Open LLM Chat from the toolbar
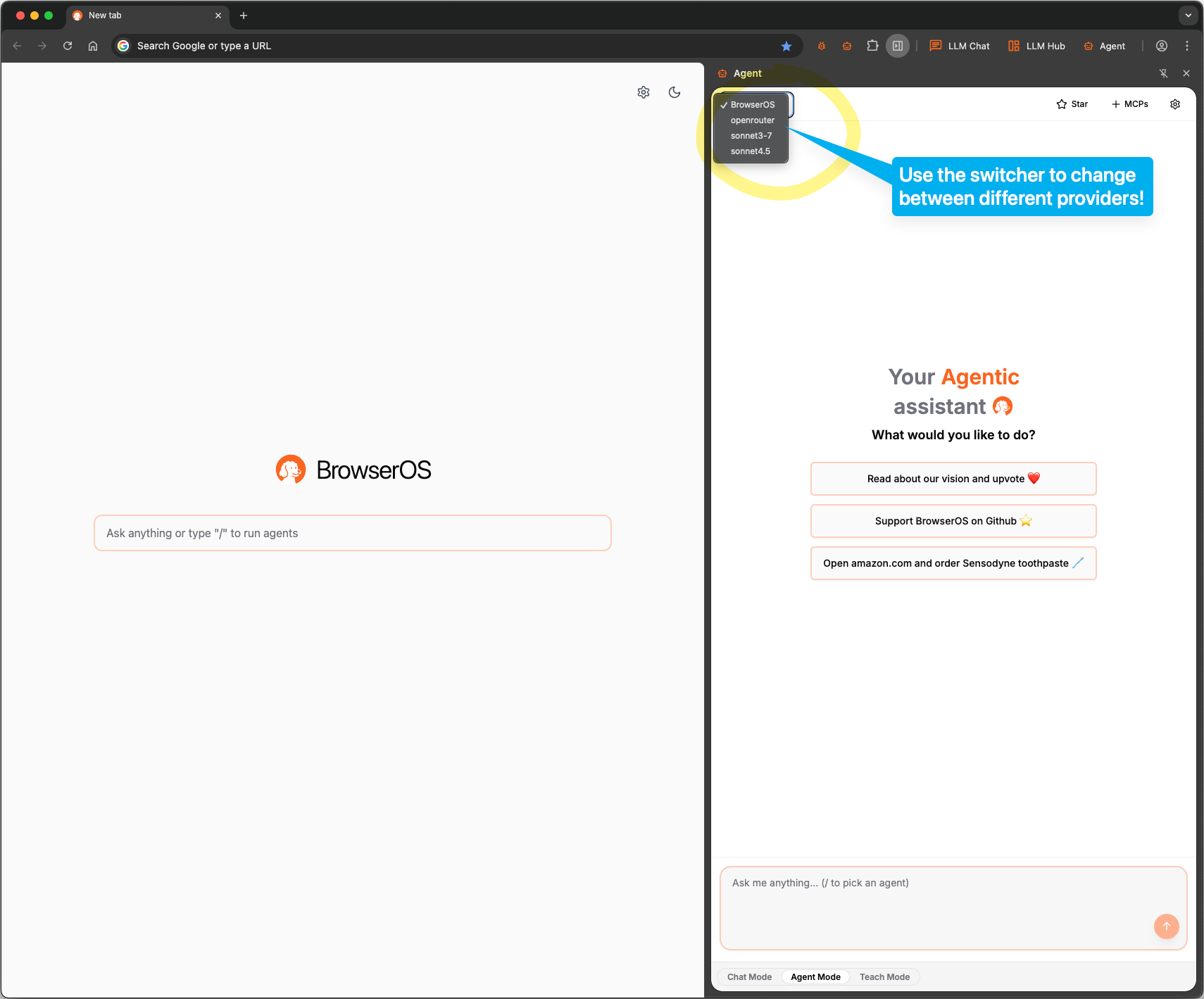Viewport: 1204px width, 999px height. (960, 46)
